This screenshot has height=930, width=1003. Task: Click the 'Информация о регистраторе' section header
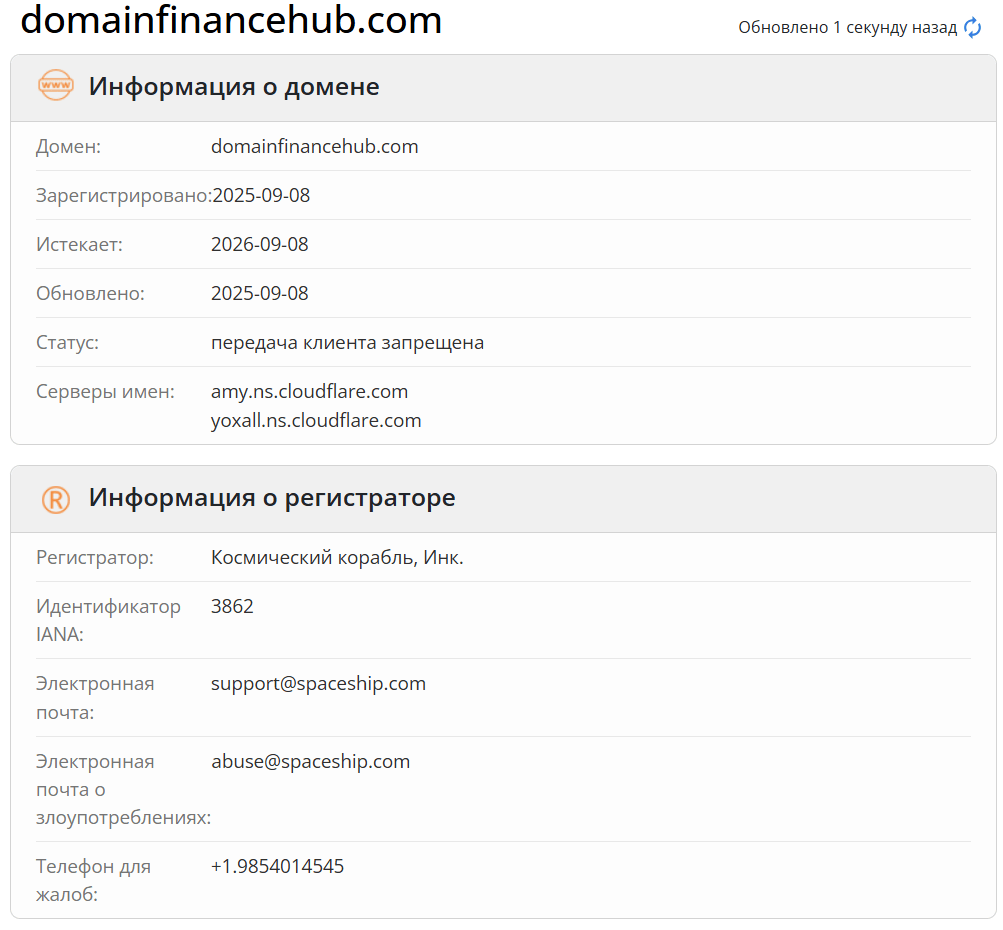(272, 497)
